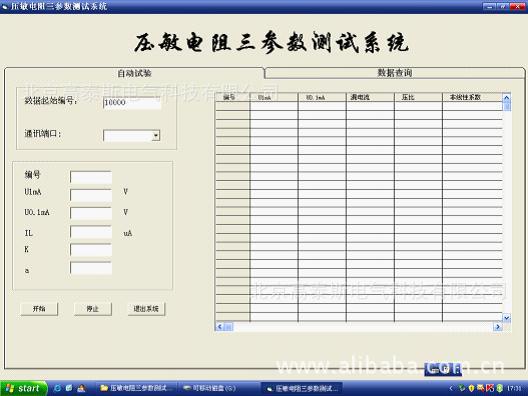Click the 编号 column header in table
Screen dimensions: 528x396
point(232,97)
